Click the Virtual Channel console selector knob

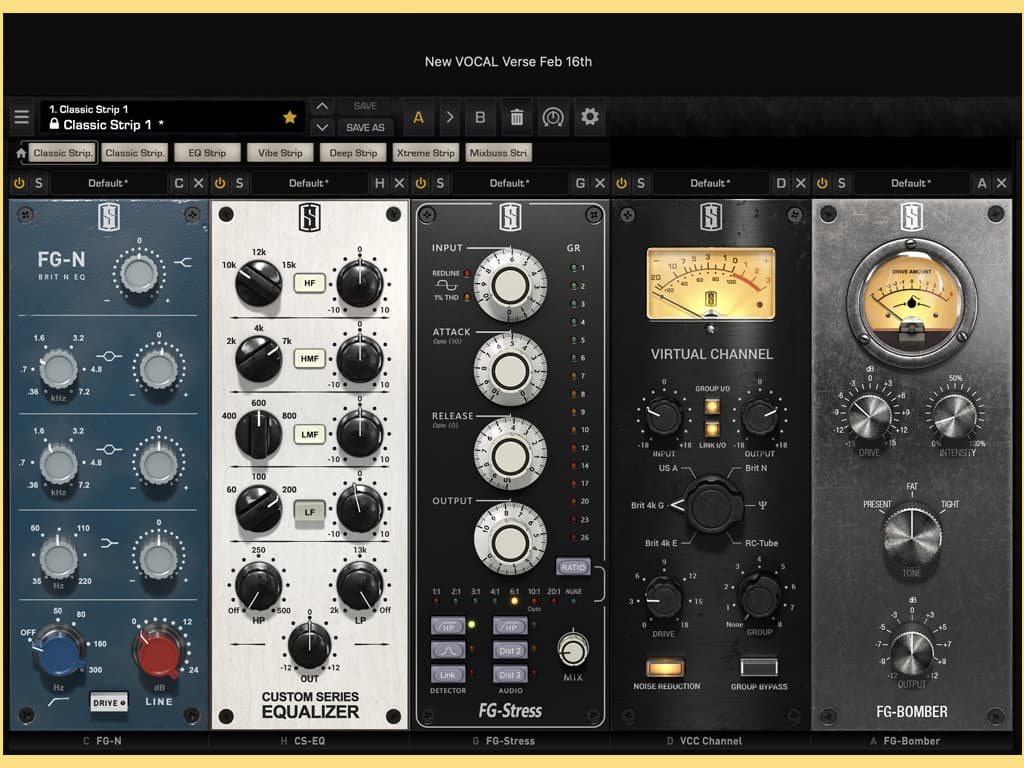711,505
